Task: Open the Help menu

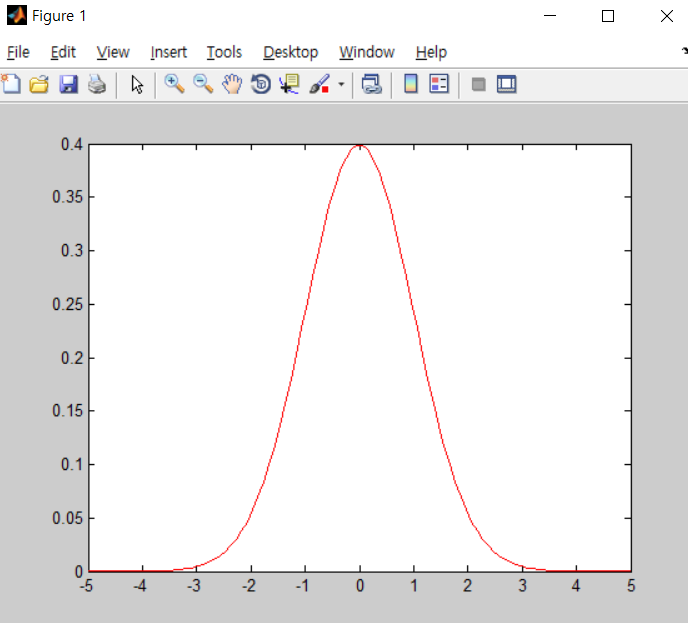Action: click(x=431, y=52)
